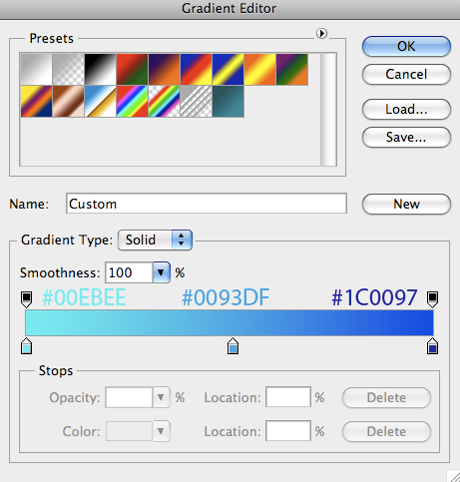Select the Red, Green gradient preset
The image size is (460, 482).
click(x=132, y=69)
